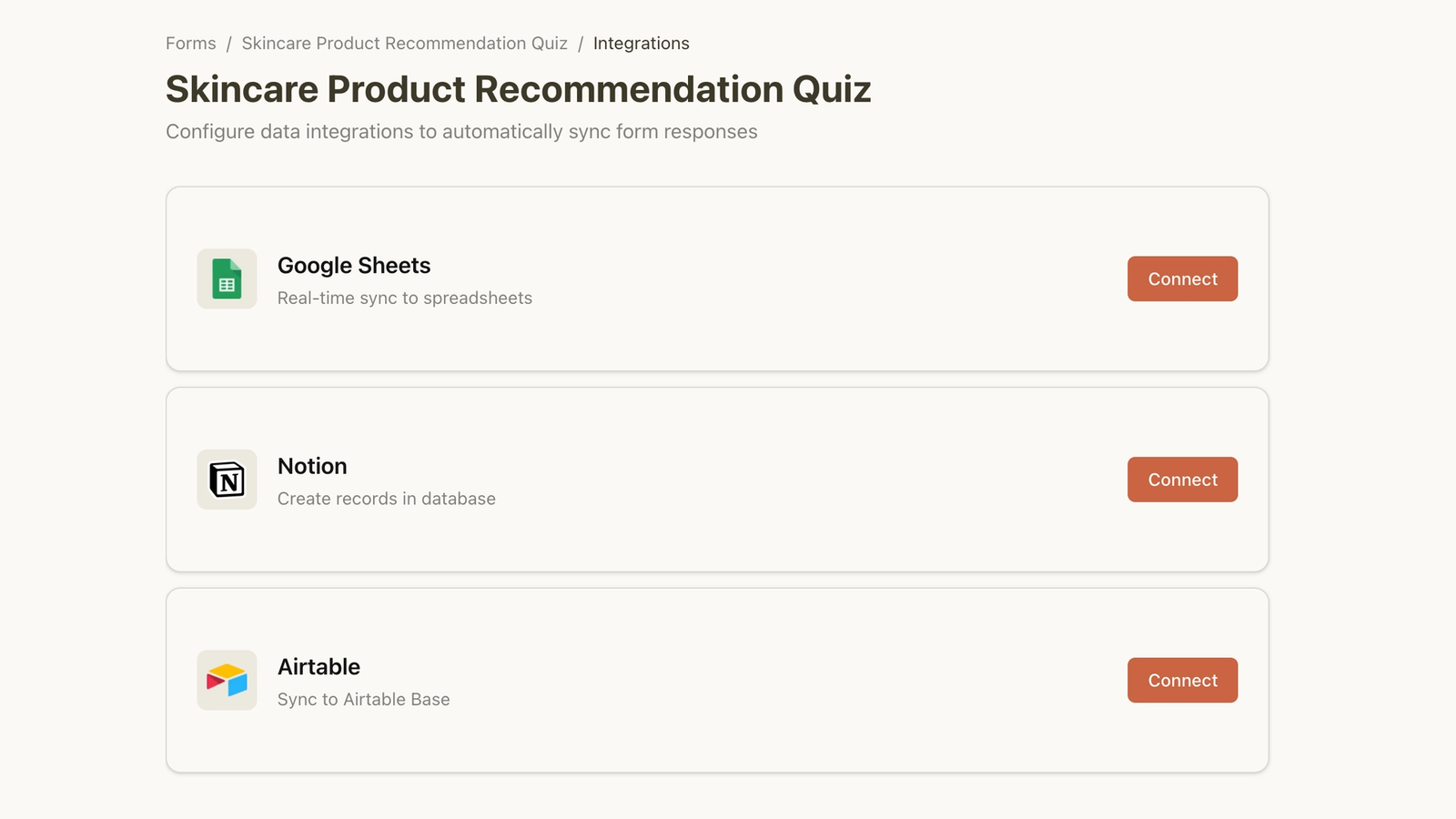The width and height of the screenshot is (1456, 819).
Task: Click the Google Sheets icon
Action: pyautogui.click(x=227, y=278)
